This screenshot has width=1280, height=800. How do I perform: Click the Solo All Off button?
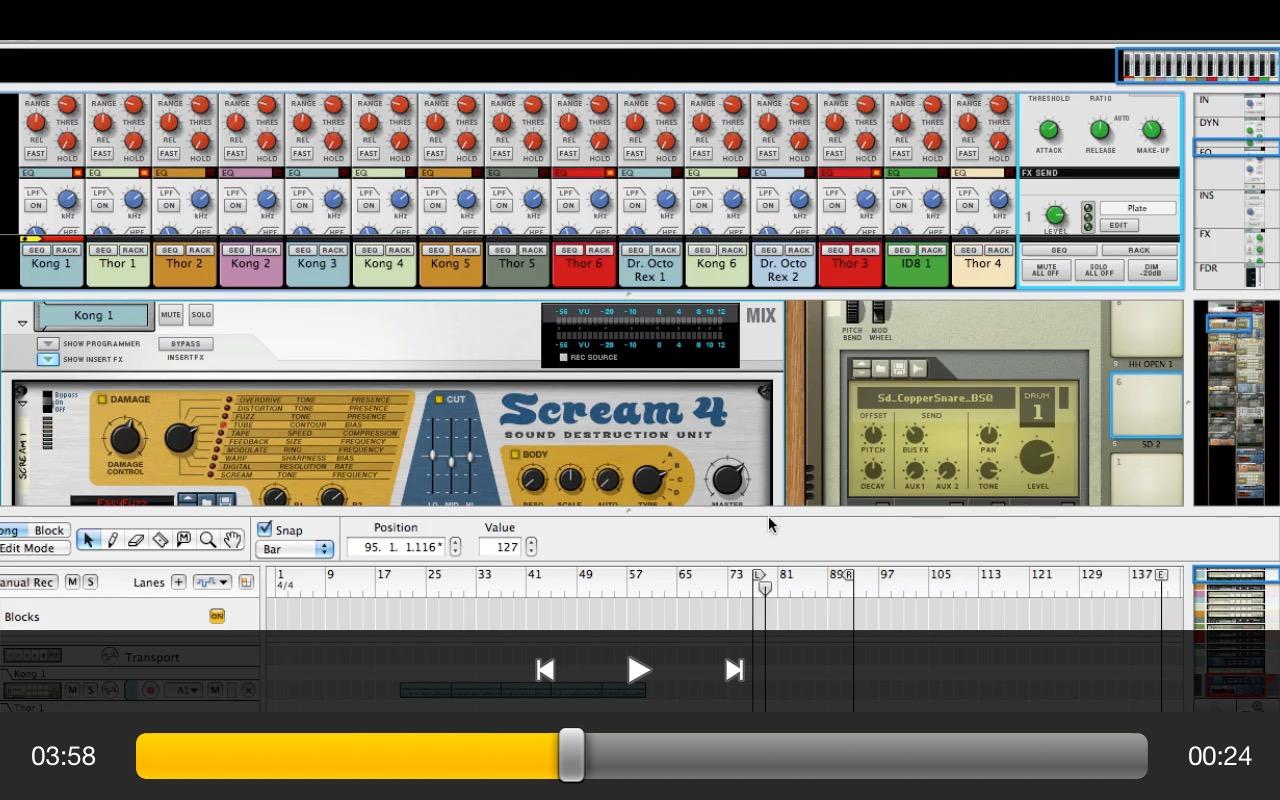[1098, 270]
